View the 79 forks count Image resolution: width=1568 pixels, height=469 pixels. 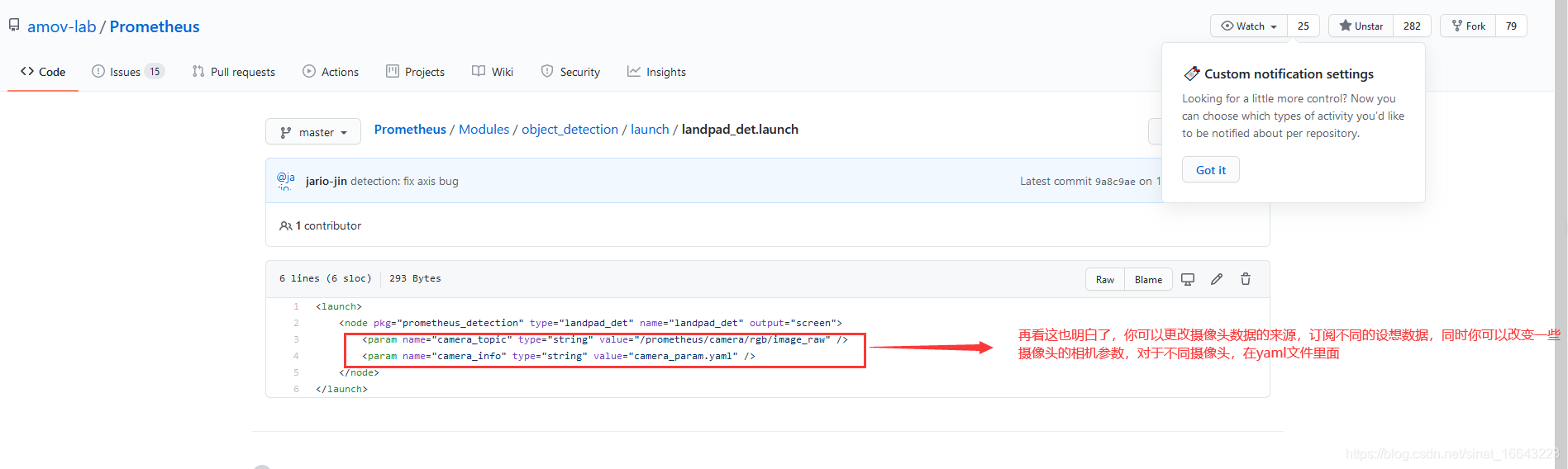[1511, 26]
